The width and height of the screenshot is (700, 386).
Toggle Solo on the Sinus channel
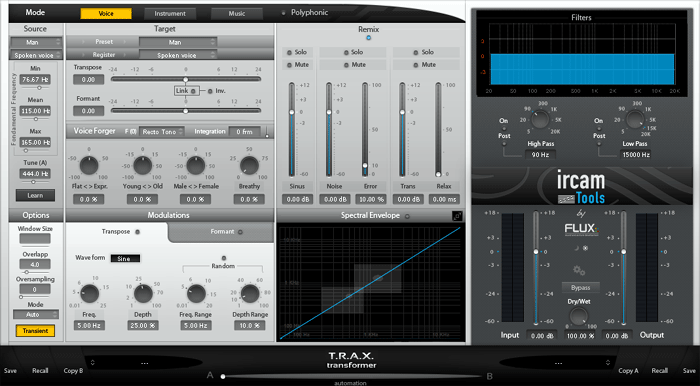(297, 52)
